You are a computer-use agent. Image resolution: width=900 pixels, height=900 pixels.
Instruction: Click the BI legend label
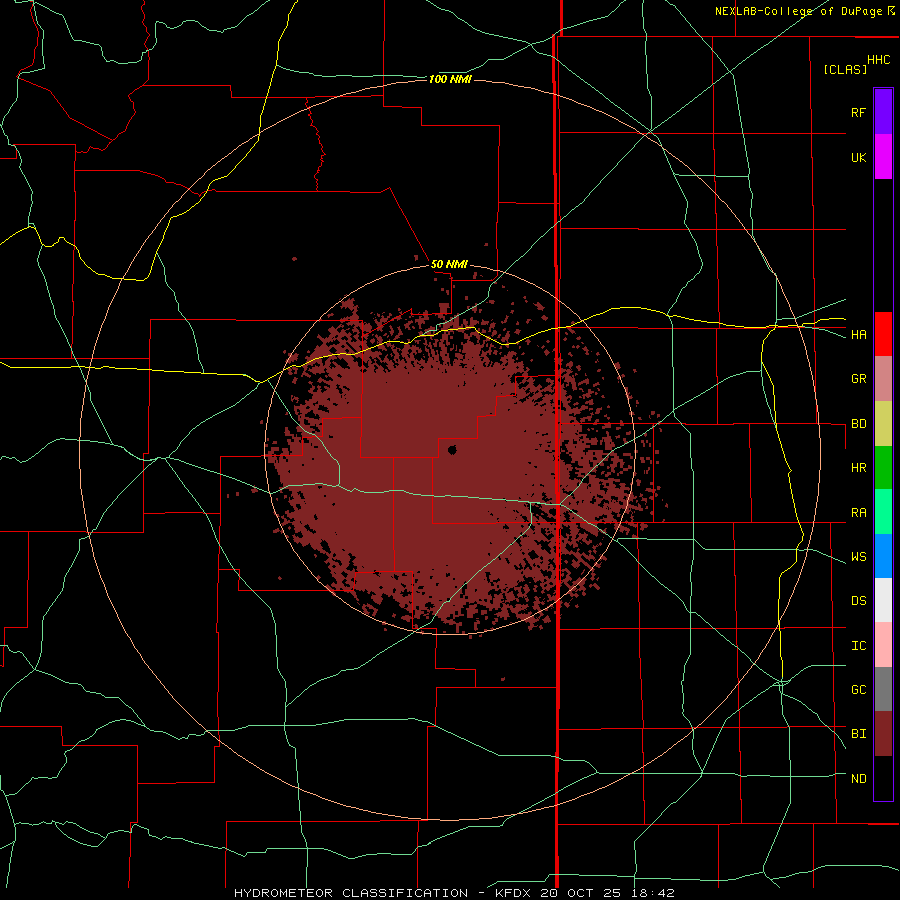(x=858, y=734)
